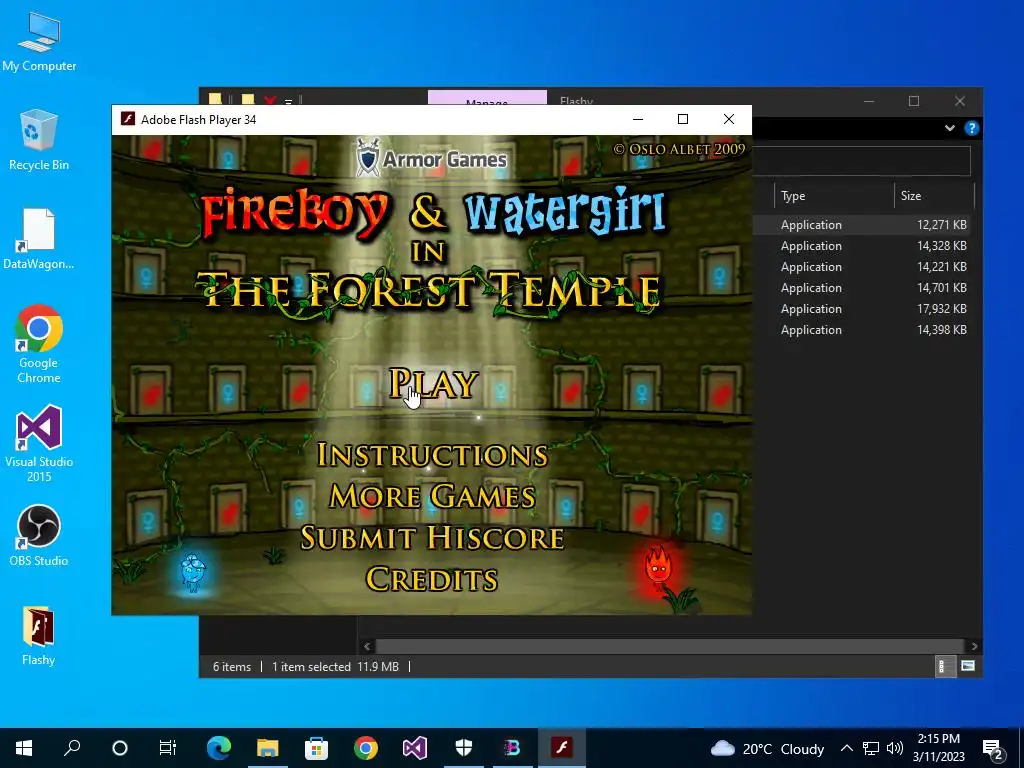Open the Credits screen
Viewport: 1024px width, 768px height.
point(432,579)
